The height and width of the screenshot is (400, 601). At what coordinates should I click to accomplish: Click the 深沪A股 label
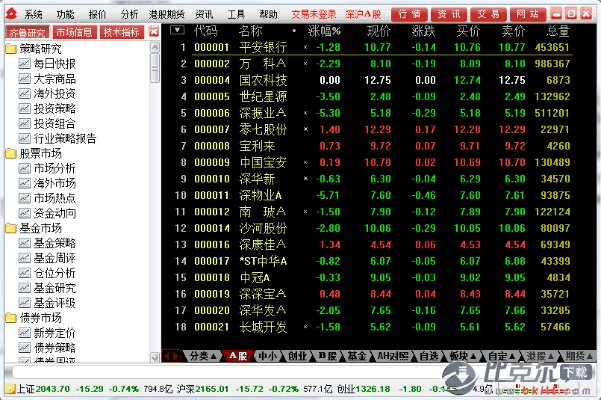click(363, 15)
